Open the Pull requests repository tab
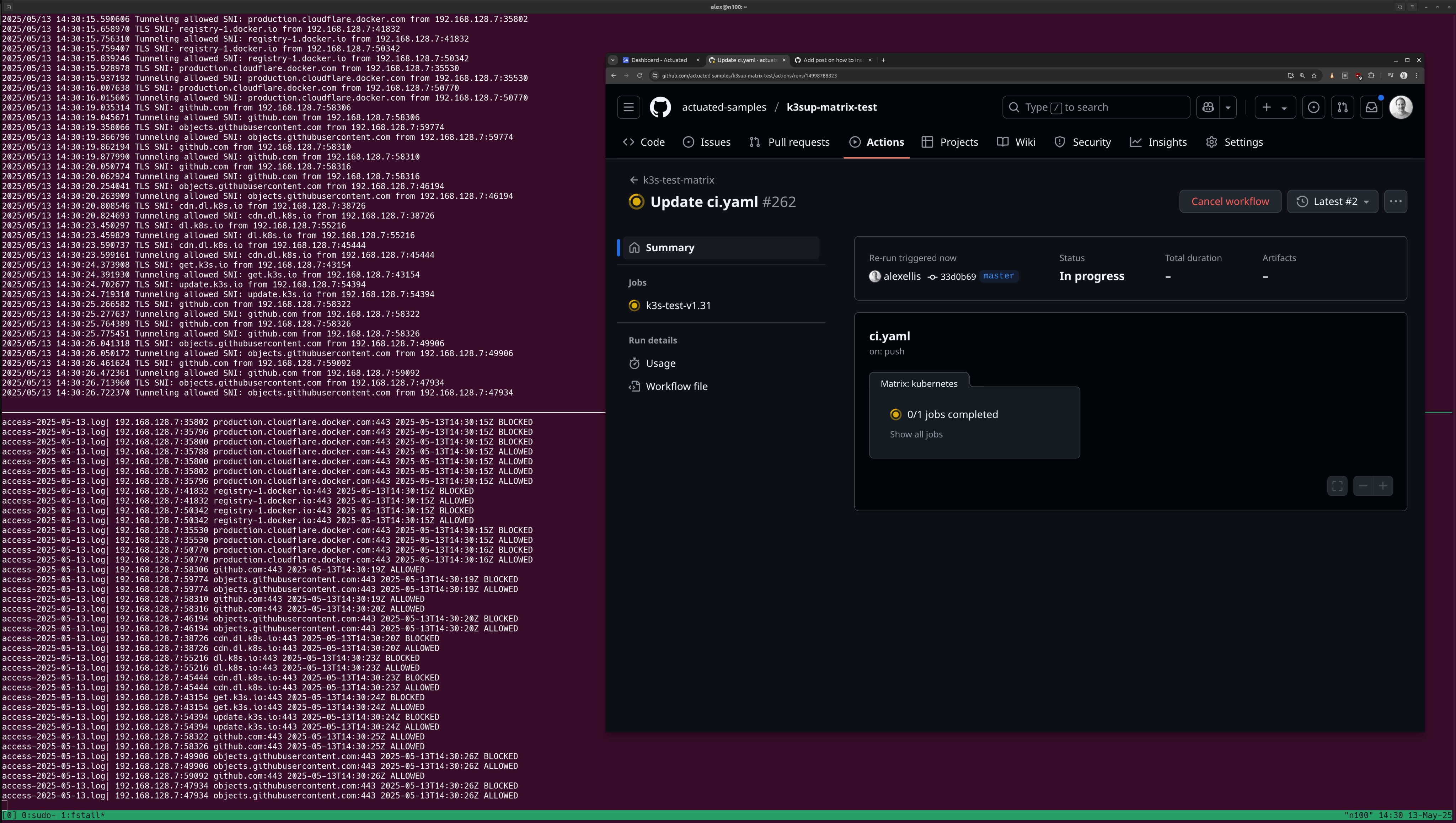The height and width of the screenshot is (823, 1456). tap(789, 142)
